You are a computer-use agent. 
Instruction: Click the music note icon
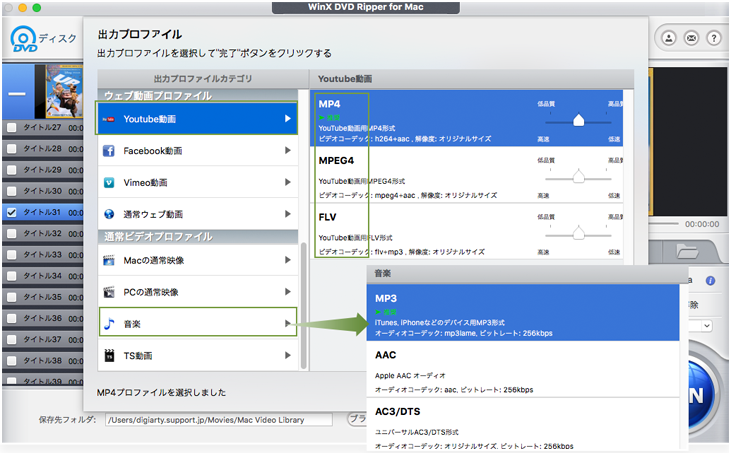(109, 324)
